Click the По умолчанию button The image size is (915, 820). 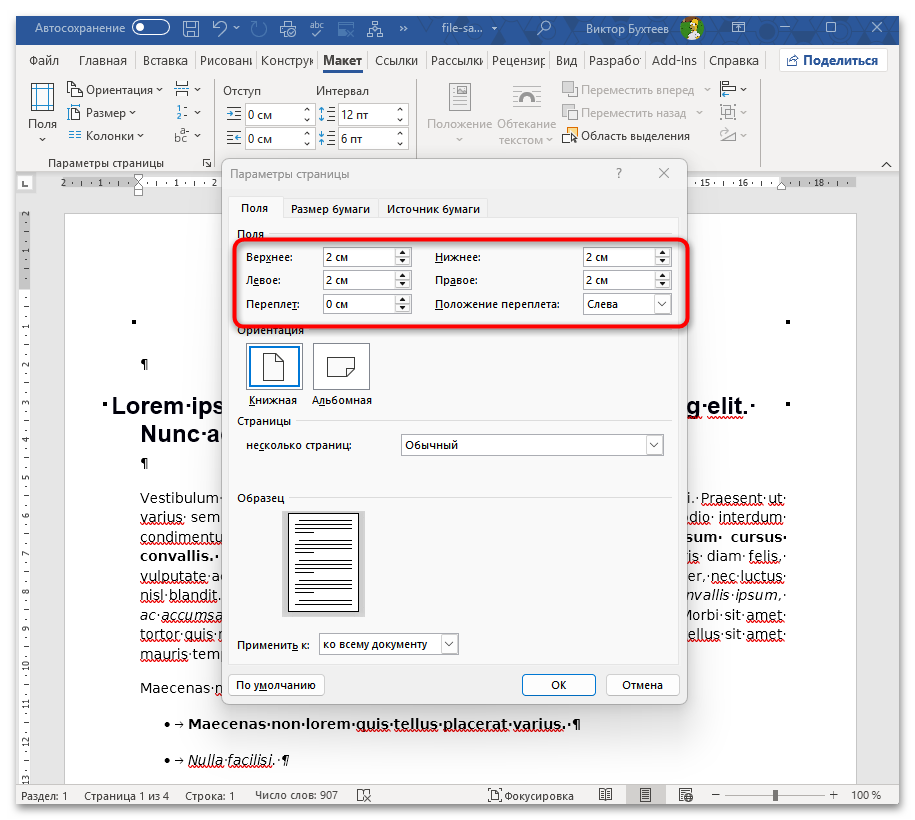pyautogui.click(x=276, y=685)
